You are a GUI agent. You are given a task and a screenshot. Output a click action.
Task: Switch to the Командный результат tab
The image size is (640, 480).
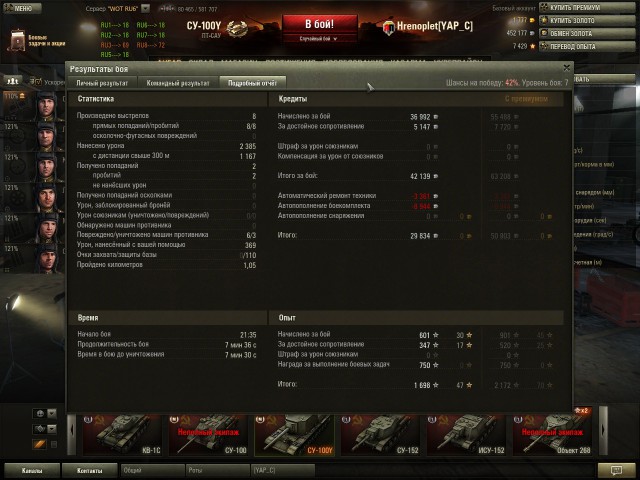pyautogui.click(x=178, y=83)
